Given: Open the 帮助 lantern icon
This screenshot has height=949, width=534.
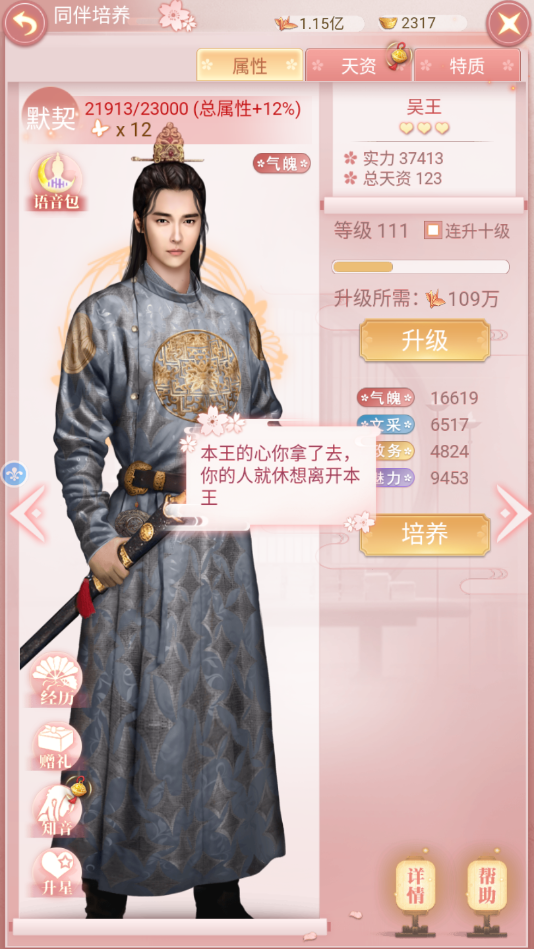Looking at the screenshot, I should click(487, 885).
